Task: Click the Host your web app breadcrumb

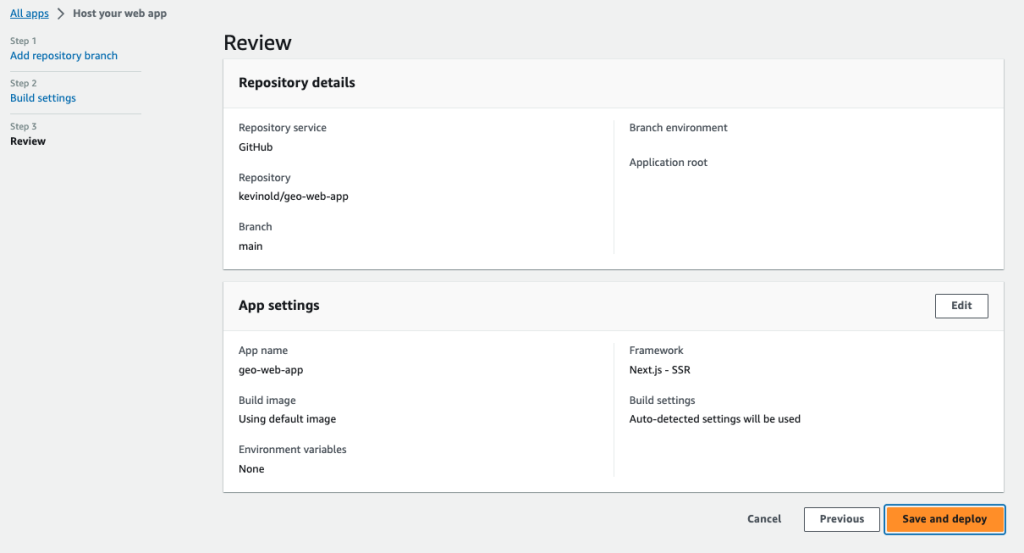Action: click(120, 13)
